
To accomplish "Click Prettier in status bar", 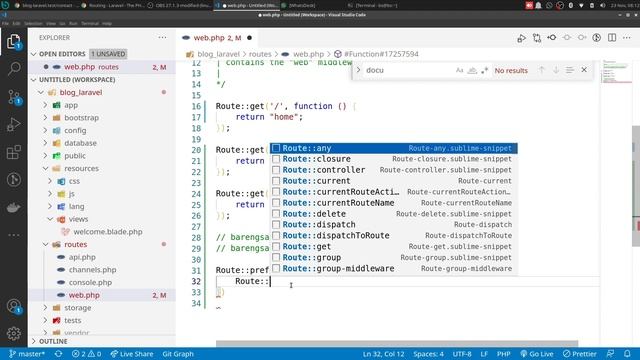I will pos(580,354).
